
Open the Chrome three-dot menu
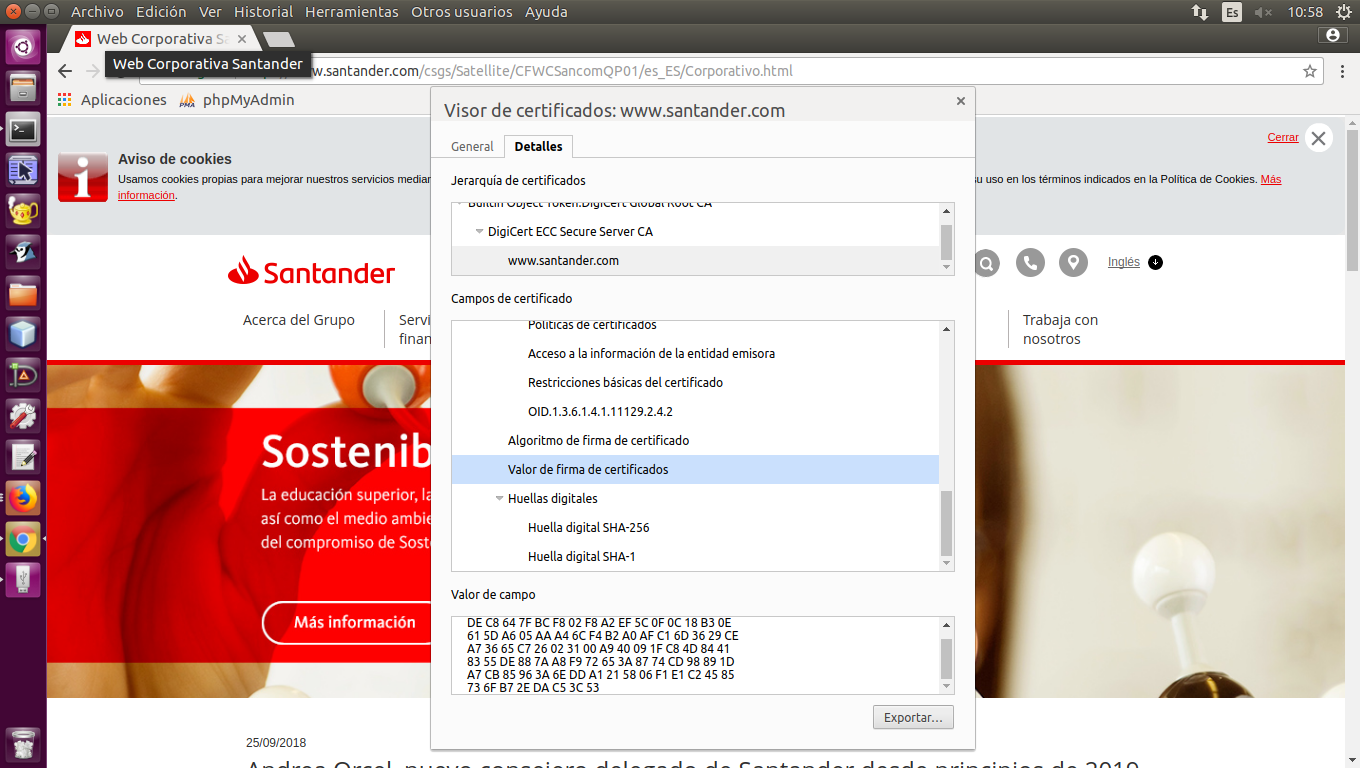(1343, 71)
